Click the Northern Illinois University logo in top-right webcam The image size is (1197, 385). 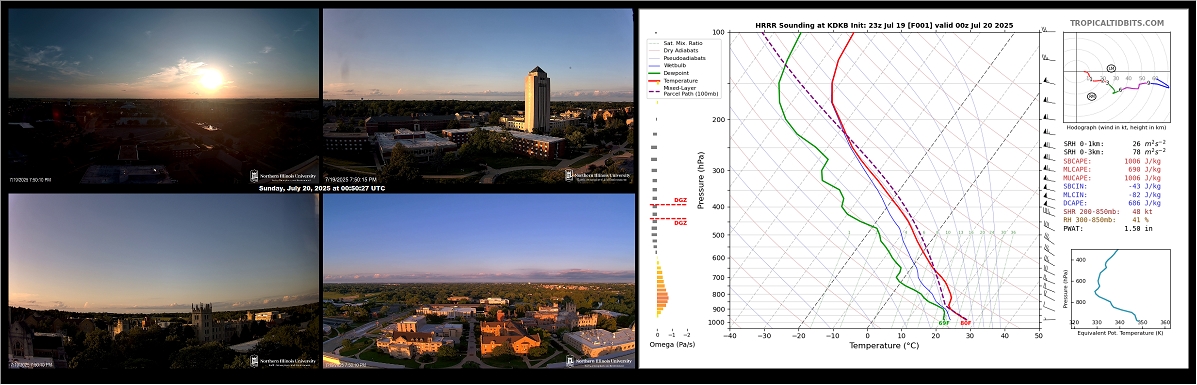[598, 175]
